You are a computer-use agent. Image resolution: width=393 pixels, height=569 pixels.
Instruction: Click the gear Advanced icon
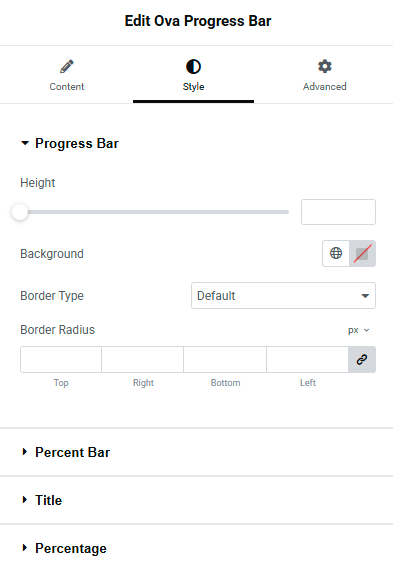click(x=324, y=66)
